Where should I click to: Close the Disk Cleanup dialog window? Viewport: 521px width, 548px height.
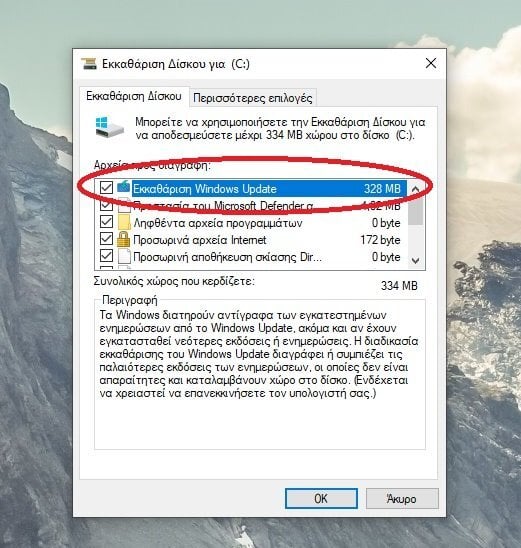(x=431, y=63)
